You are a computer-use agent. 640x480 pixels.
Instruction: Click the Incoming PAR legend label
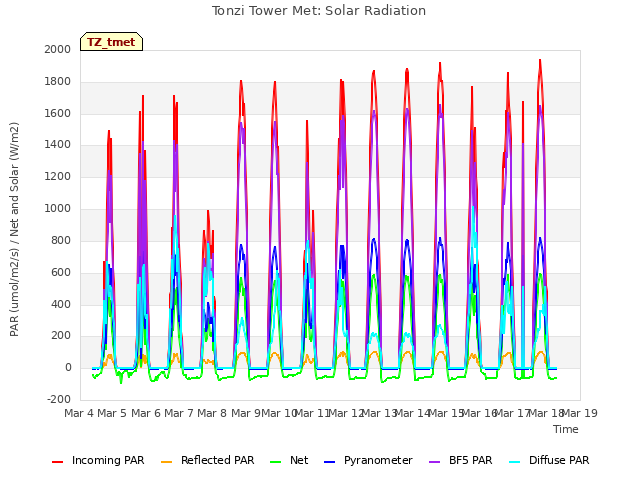[108, 460]
